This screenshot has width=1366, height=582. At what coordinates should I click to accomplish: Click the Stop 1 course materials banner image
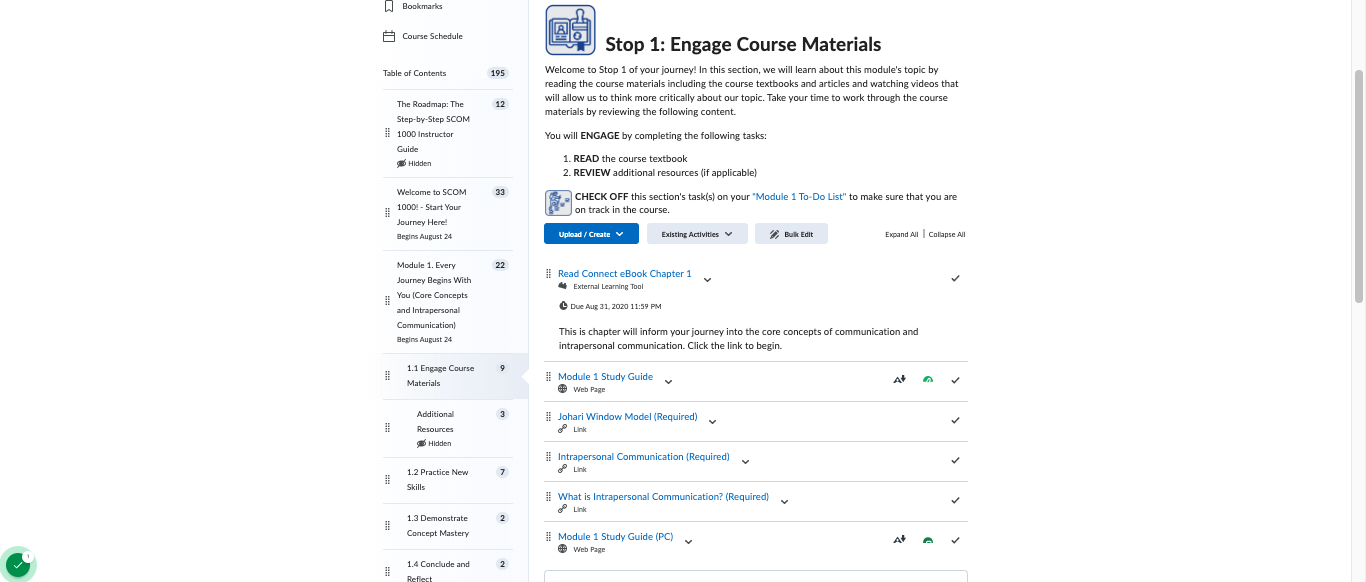click(x=570, y=30)
